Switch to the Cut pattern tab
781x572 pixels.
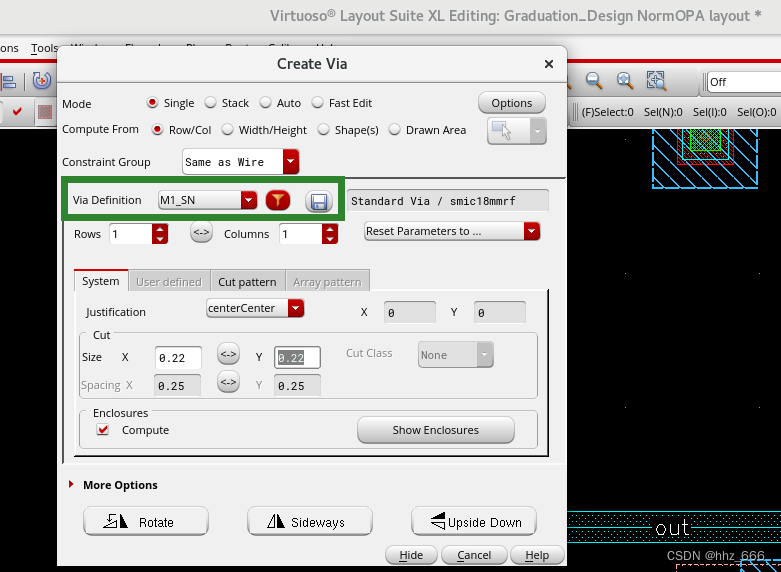247,282
